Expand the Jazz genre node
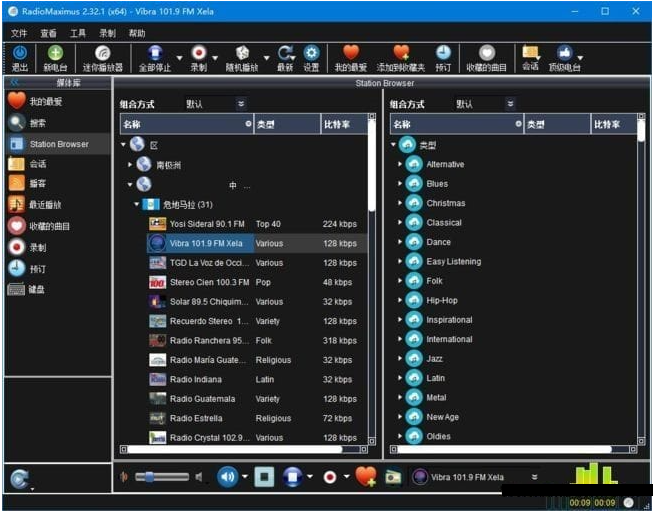Image resolution: width=653 pixels, height=514 pixels. (399, 358)
